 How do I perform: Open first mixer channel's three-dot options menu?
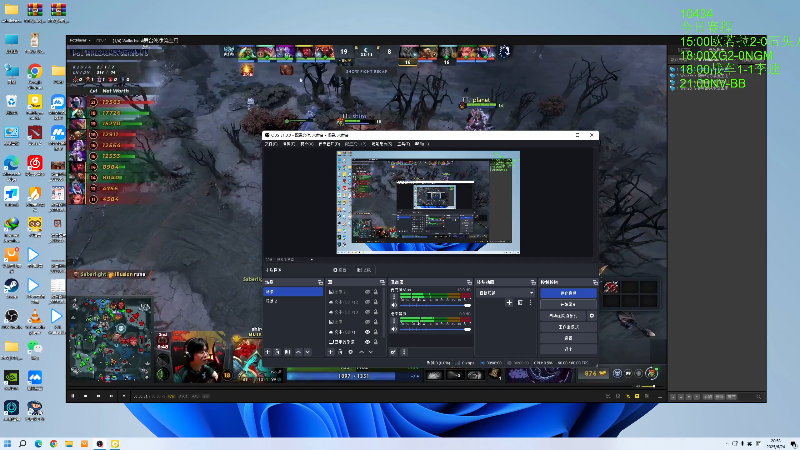pos(394,296)
